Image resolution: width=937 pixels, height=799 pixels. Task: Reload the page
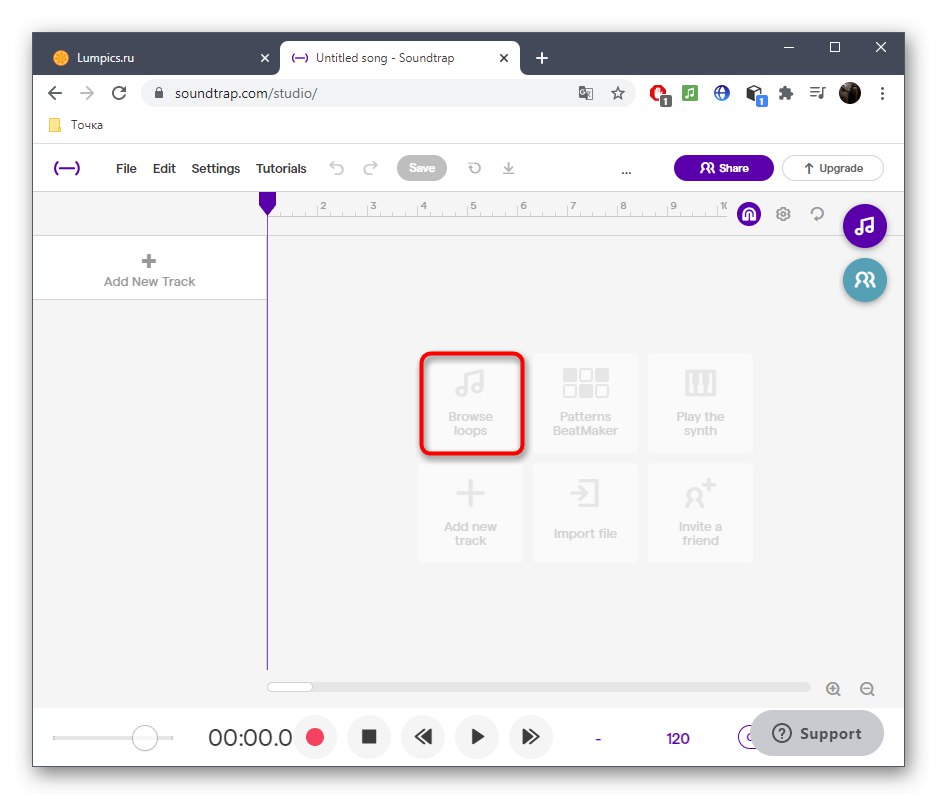(119, 93)
